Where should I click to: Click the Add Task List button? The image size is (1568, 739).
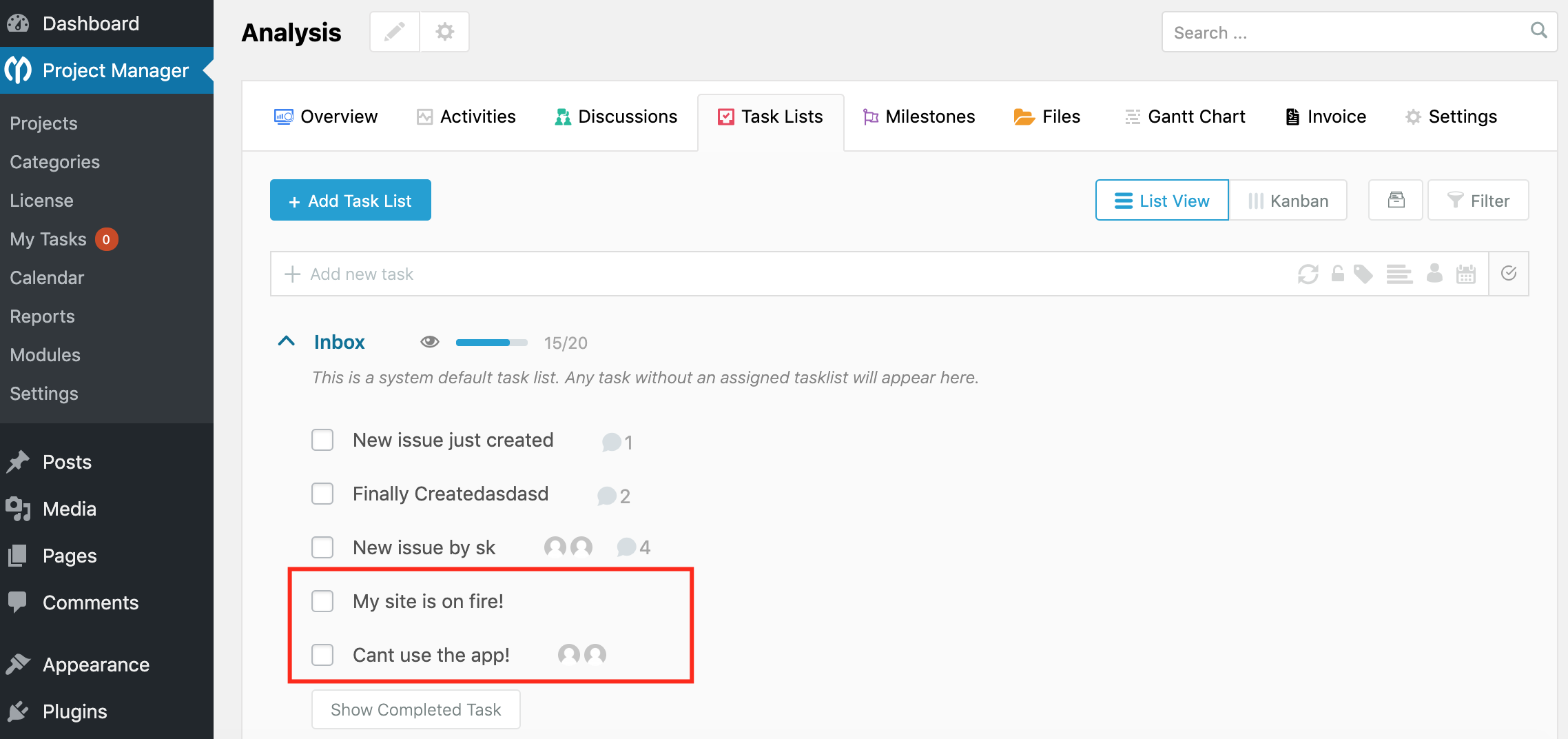point(351,200)
